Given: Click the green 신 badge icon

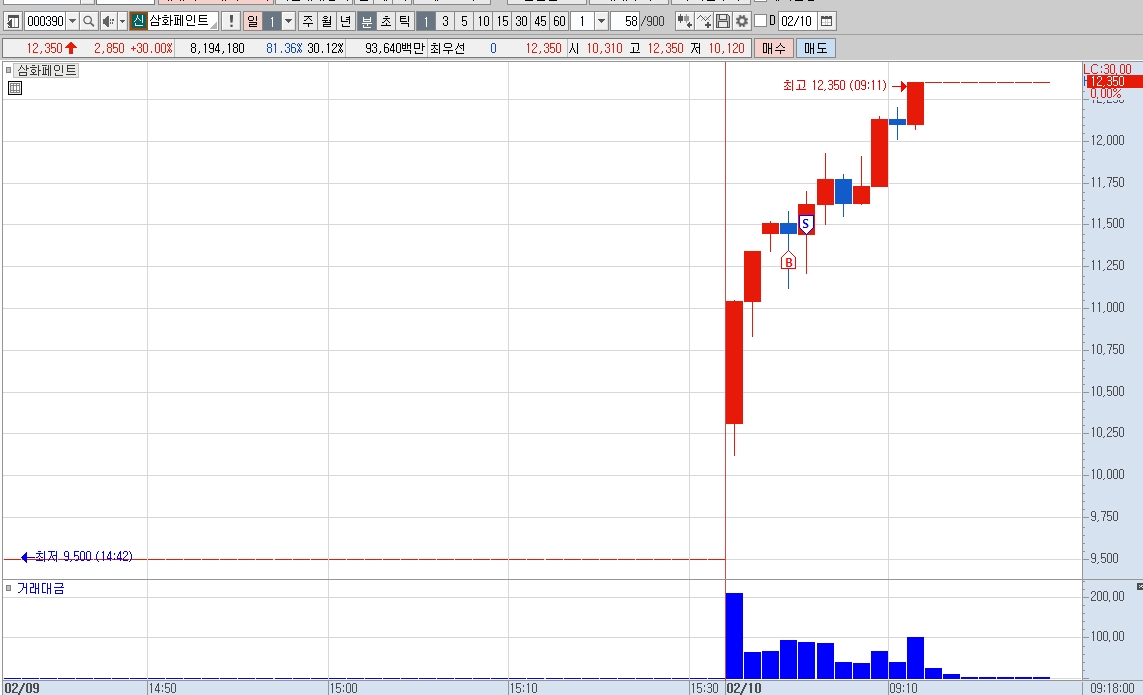Looking at the screenshot, I should pos(139,21).
